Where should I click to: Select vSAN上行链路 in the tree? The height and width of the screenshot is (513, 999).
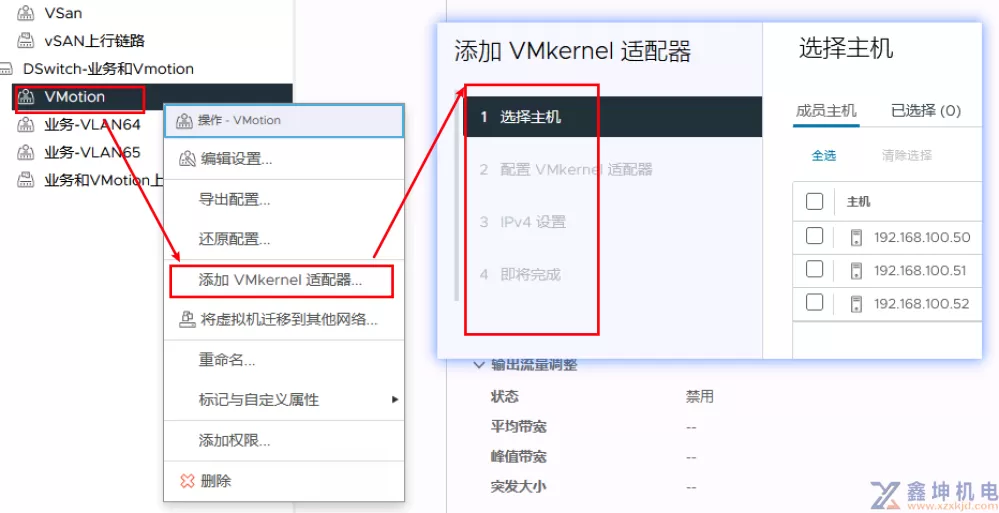(94, 41)
